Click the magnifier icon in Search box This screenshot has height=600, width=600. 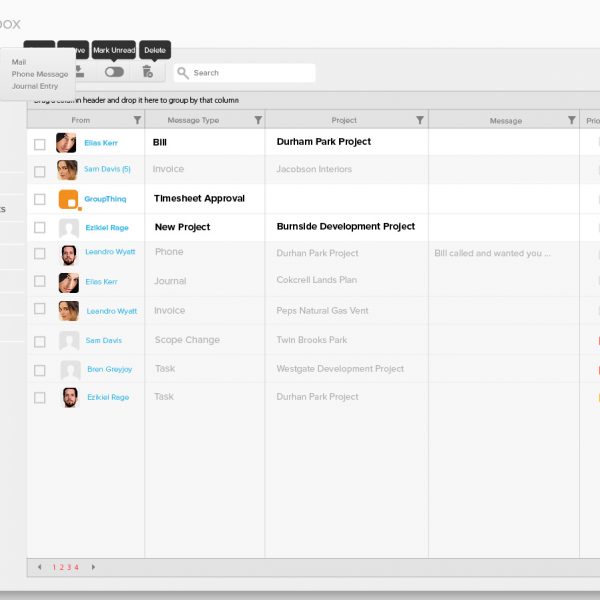tap(183, 73)
